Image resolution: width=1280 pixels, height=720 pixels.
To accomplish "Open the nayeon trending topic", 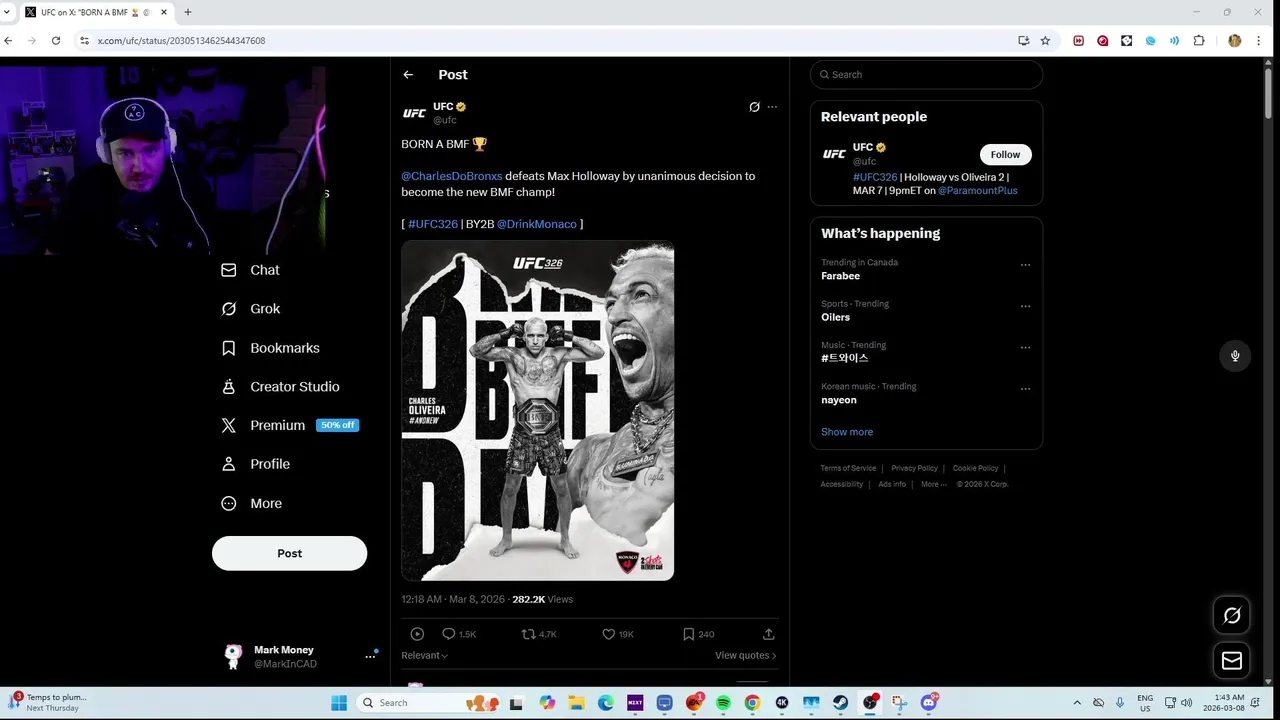I will pos(838,400).
